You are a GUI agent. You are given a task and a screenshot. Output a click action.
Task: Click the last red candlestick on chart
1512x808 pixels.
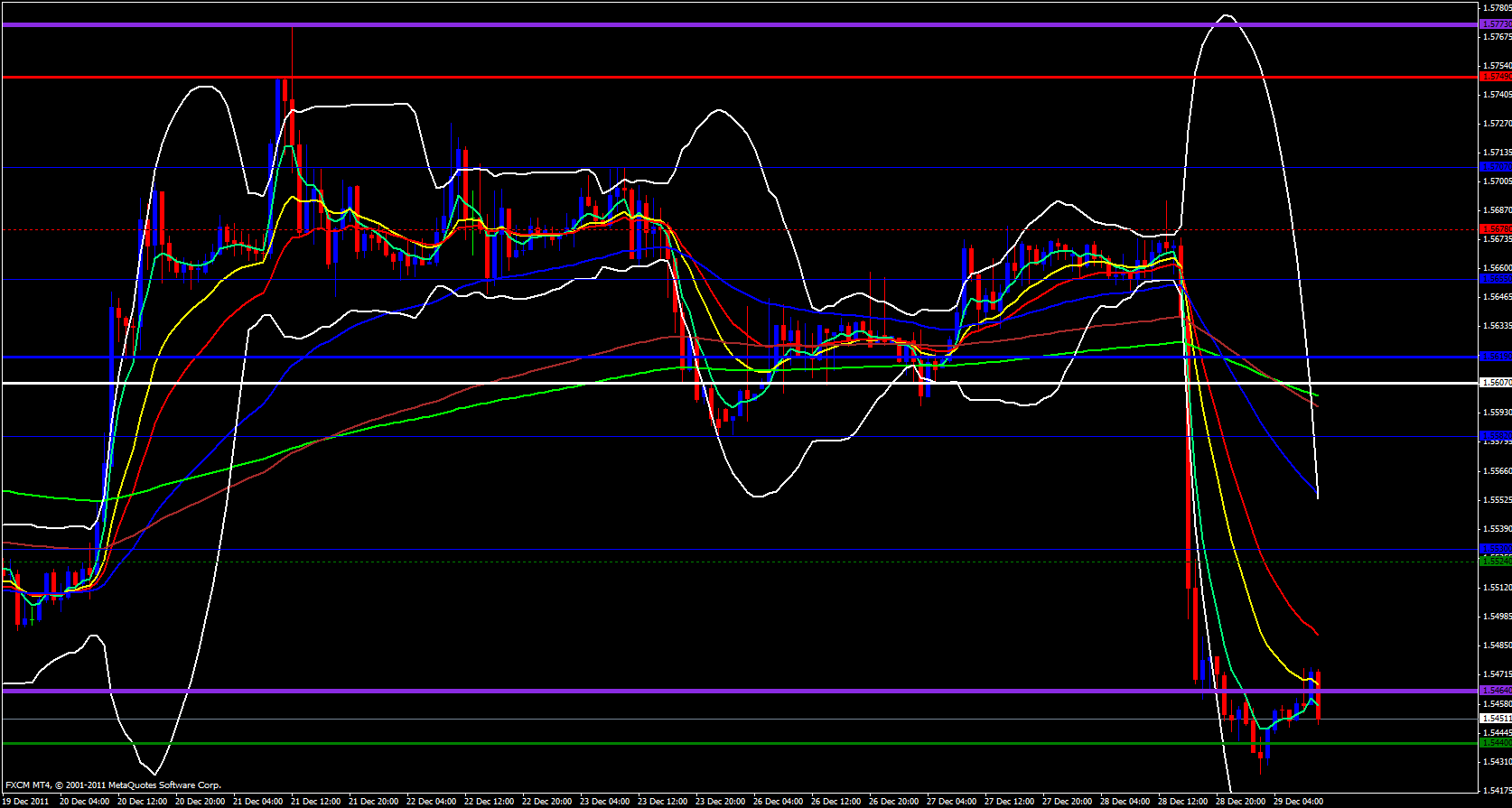tap(1319, 695)
